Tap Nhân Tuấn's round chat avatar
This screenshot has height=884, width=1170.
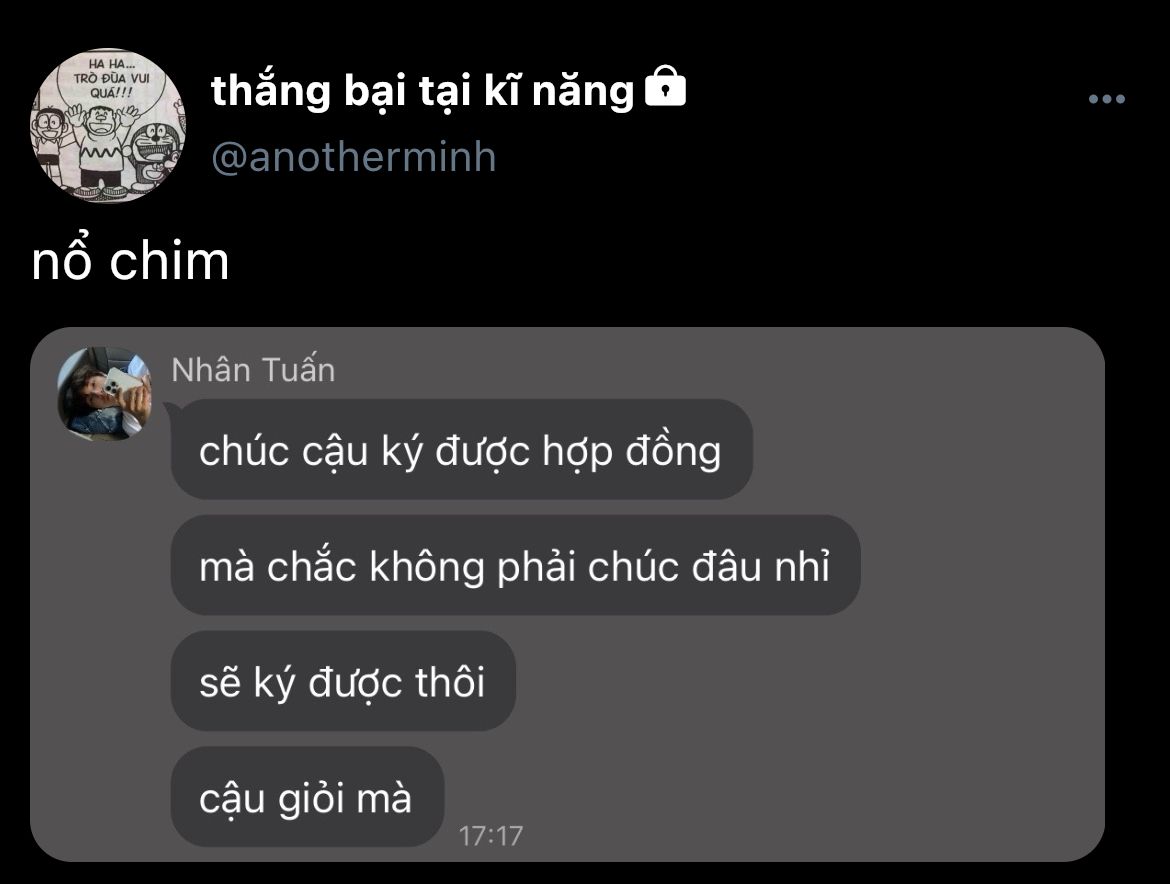click(104, 394)
